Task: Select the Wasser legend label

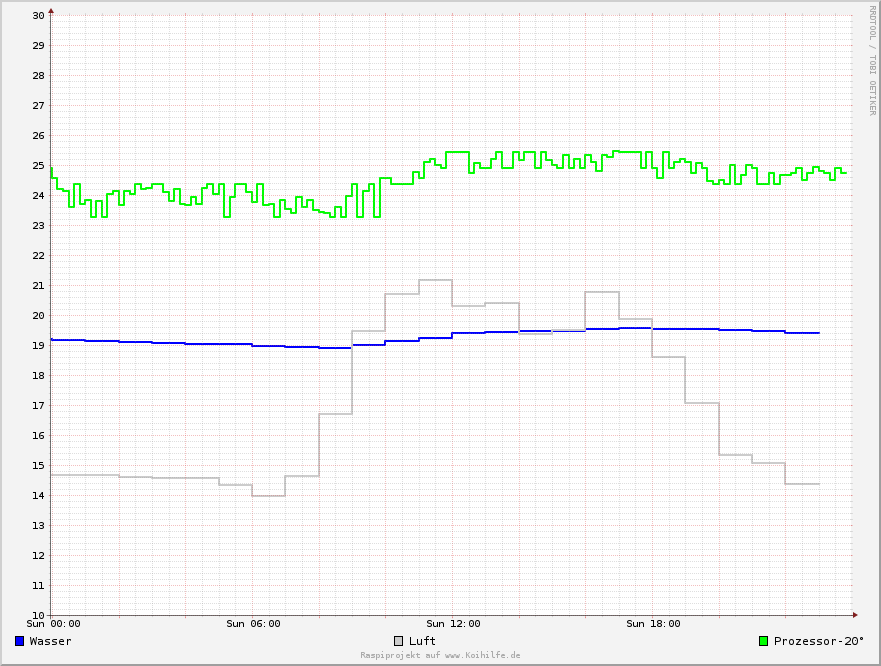Action: pyautogui.click(x=50, y=641)
